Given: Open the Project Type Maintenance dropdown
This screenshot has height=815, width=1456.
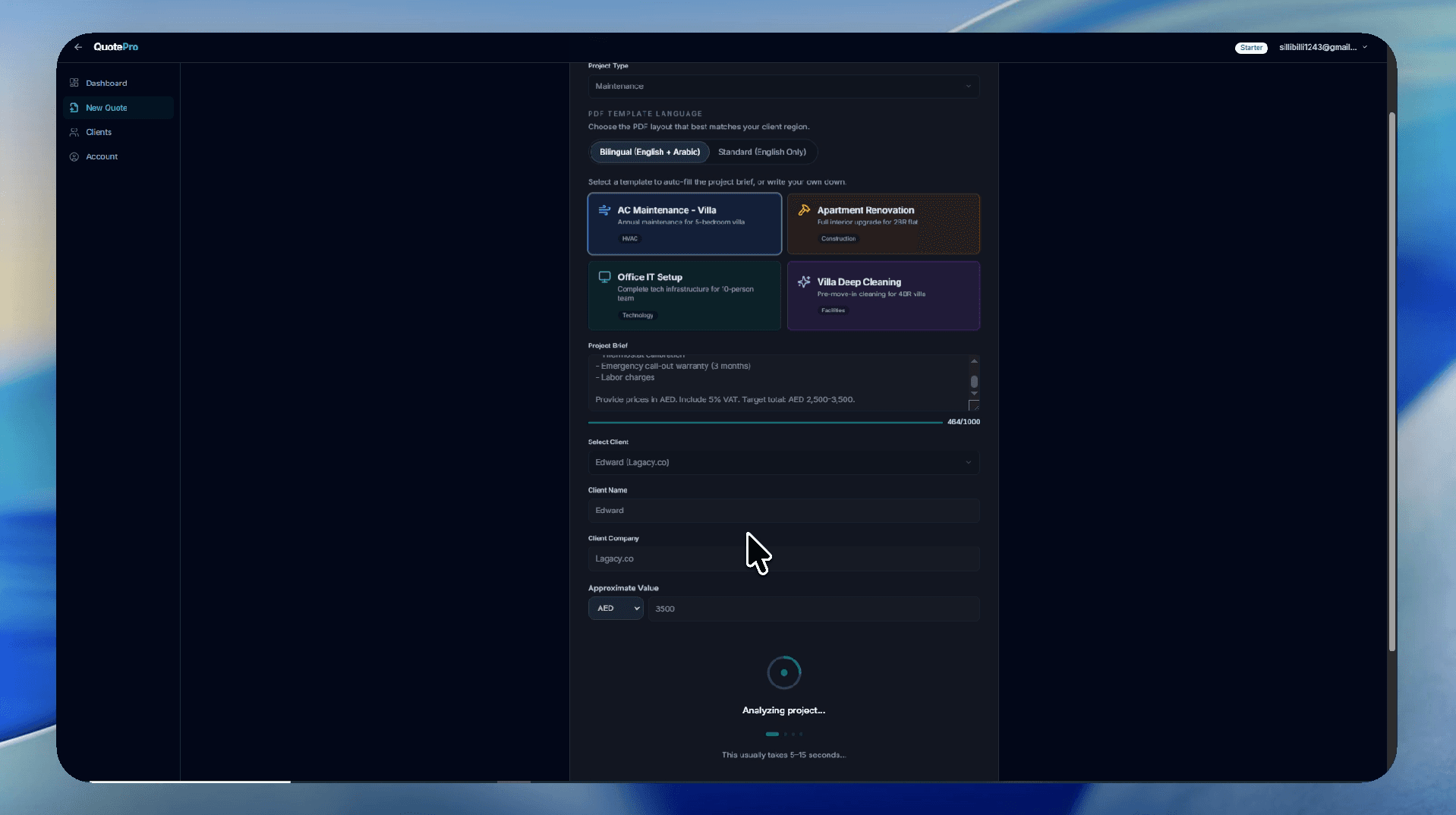Looking at the screenshot, I should point(783,87).
